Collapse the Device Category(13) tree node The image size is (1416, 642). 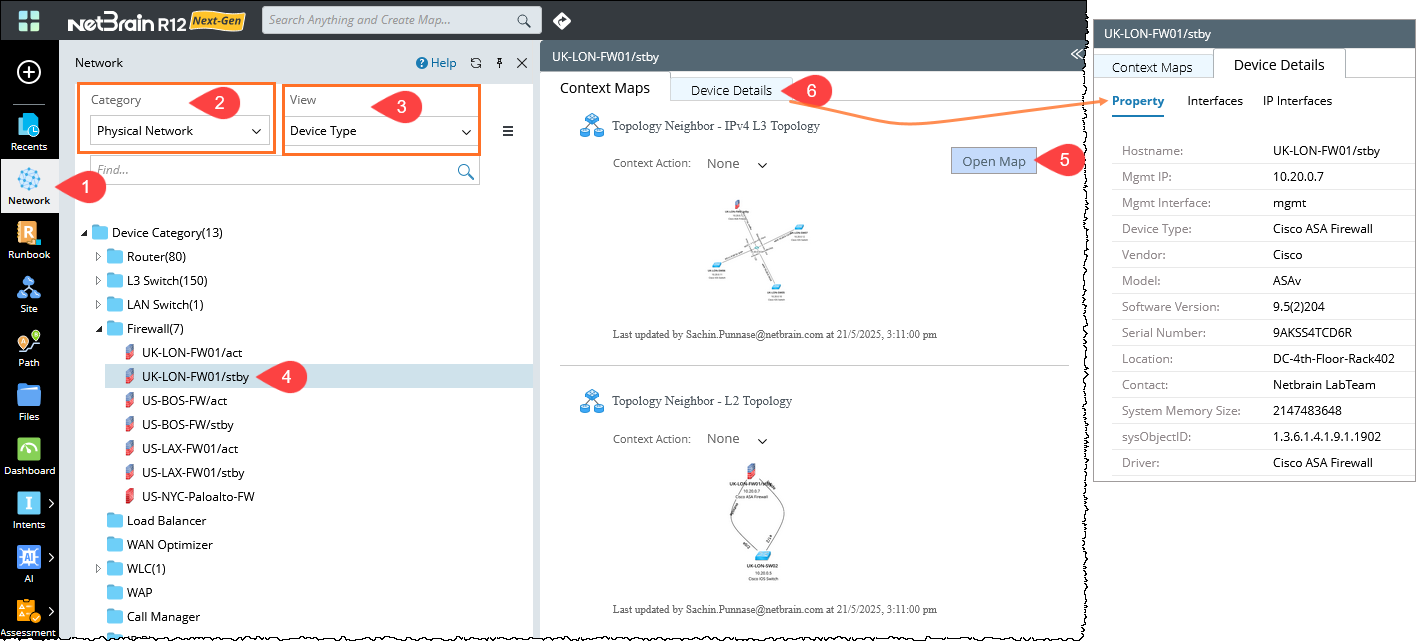pyautogui.click(x=84, y=233)
